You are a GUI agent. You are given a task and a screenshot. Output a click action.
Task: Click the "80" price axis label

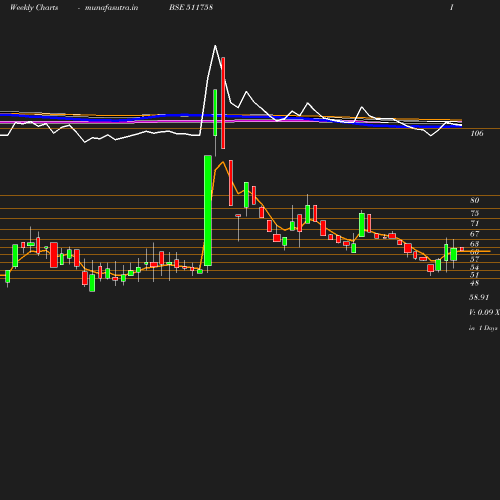point(475,200)
